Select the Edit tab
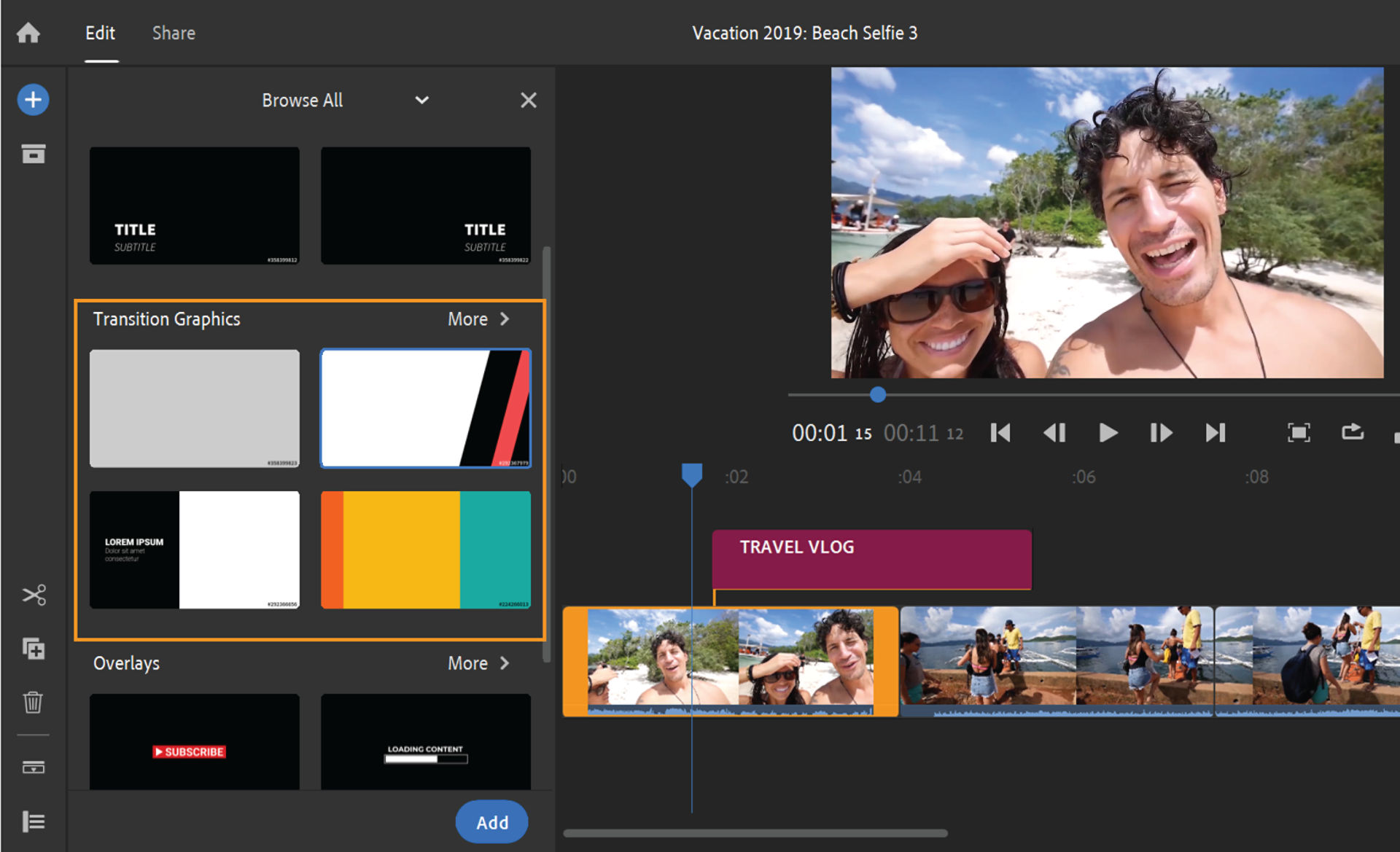Viewport: 1400px width, 852px height. click(x=101, y=33)
